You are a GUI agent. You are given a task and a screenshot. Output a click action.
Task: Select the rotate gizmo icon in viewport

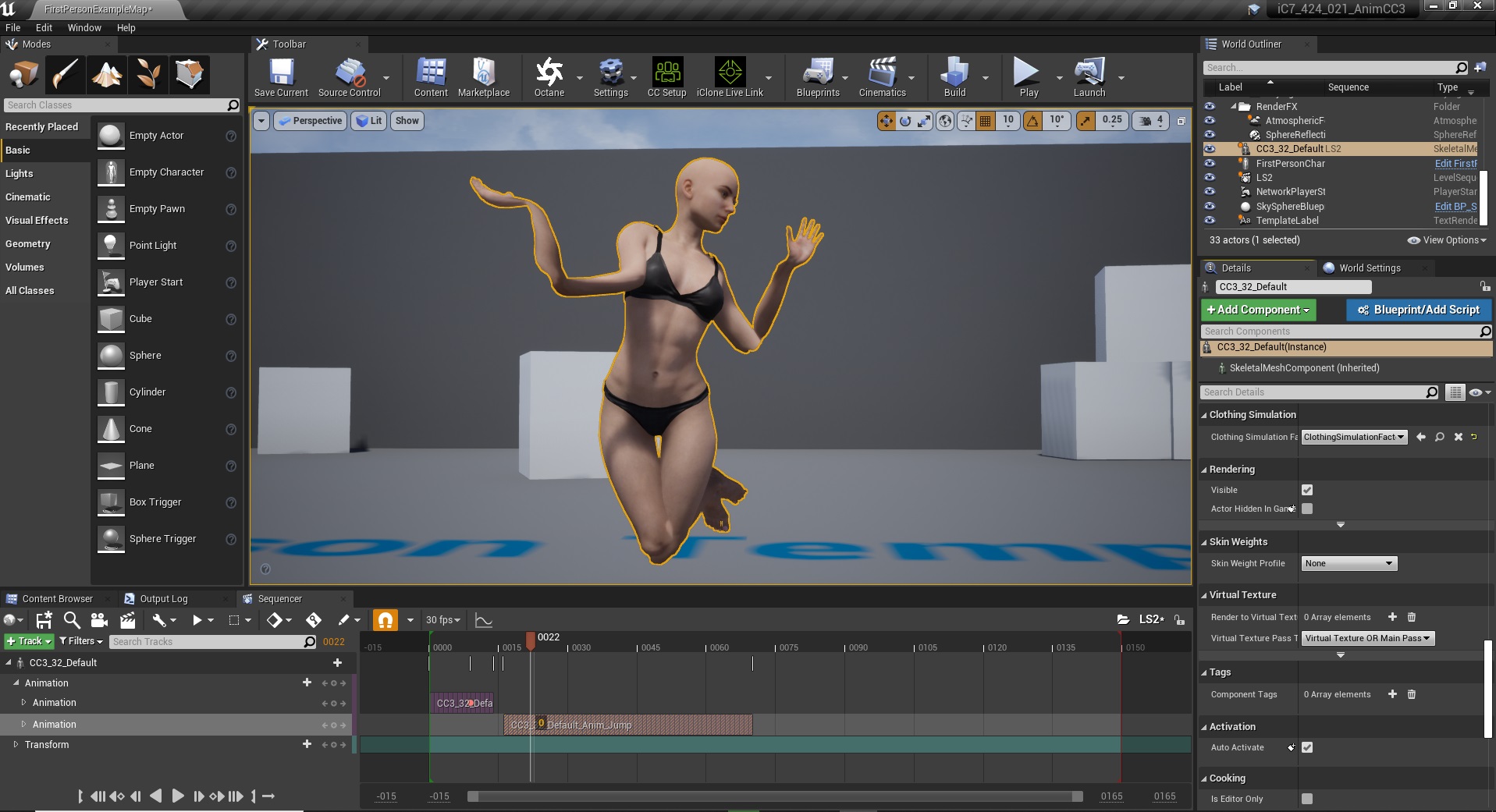pyautogui.click(x=905, y=121)
